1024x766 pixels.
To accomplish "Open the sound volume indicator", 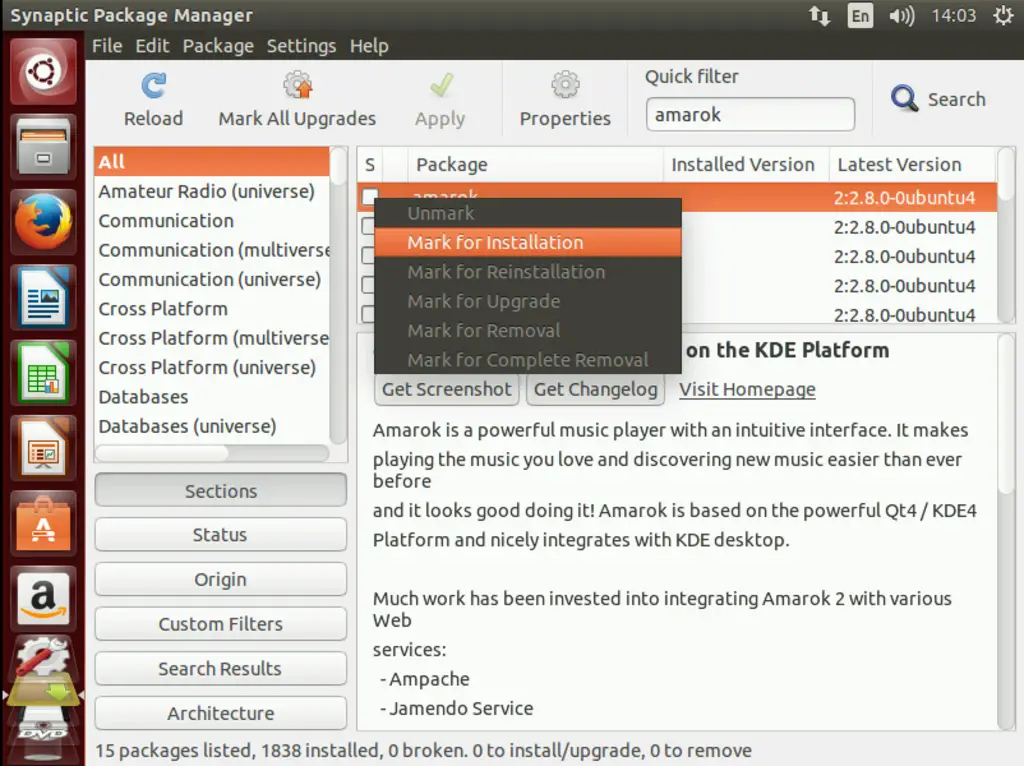I will pyautogui.click(x=901, y=15).
